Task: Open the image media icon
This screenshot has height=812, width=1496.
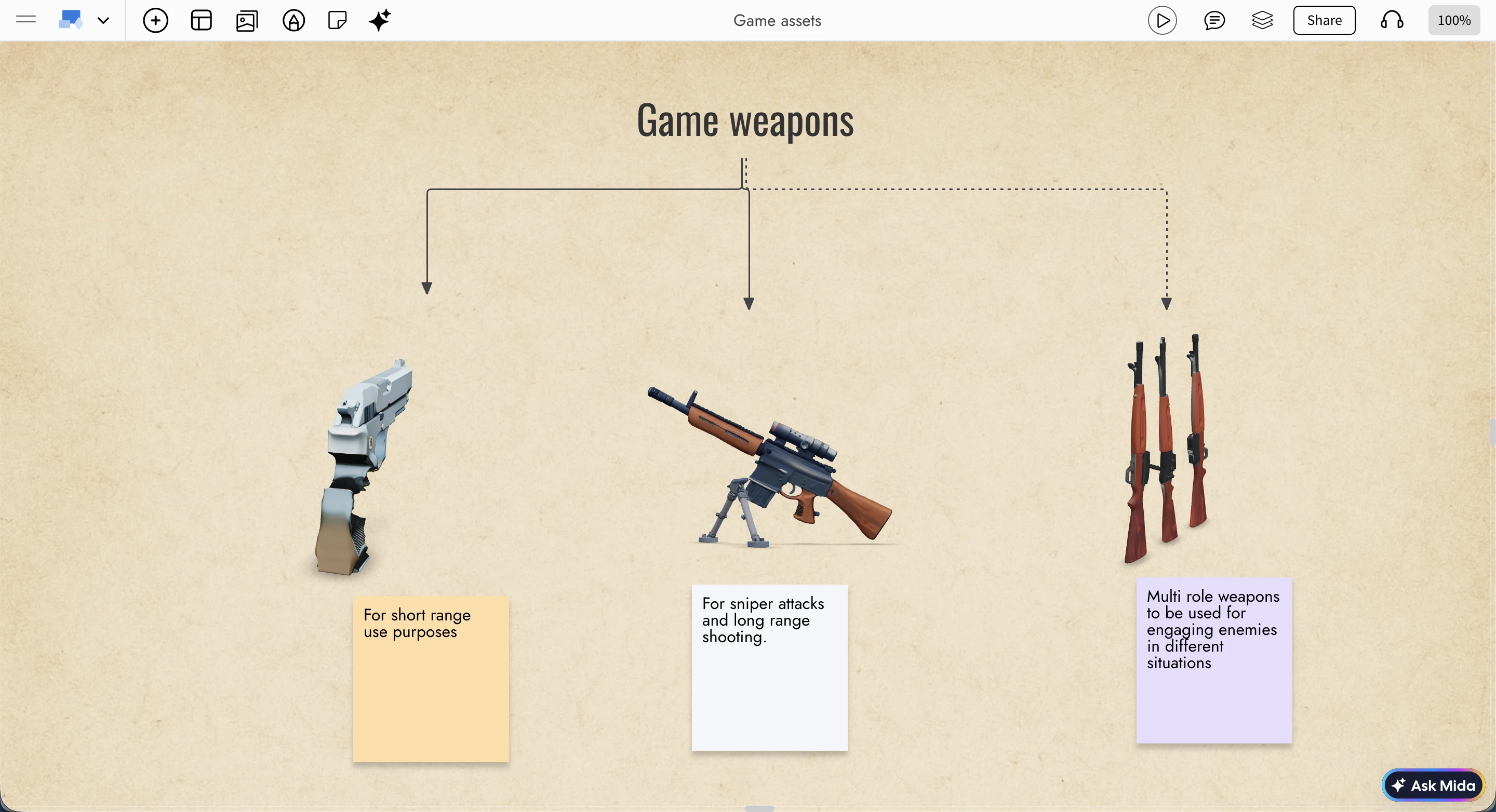Action: click(x=247, y=20)
